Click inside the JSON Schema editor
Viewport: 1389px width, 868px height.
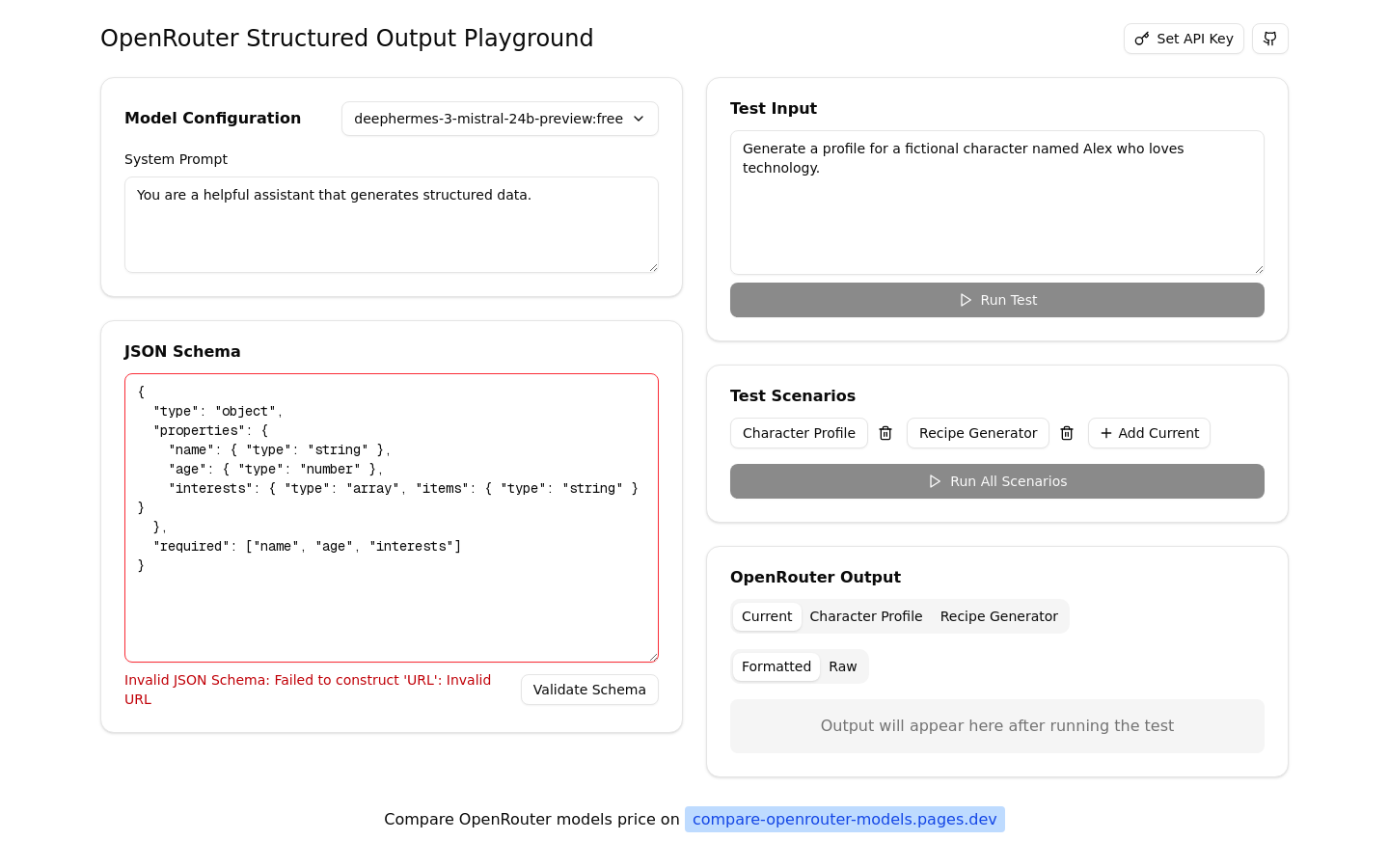392,518
